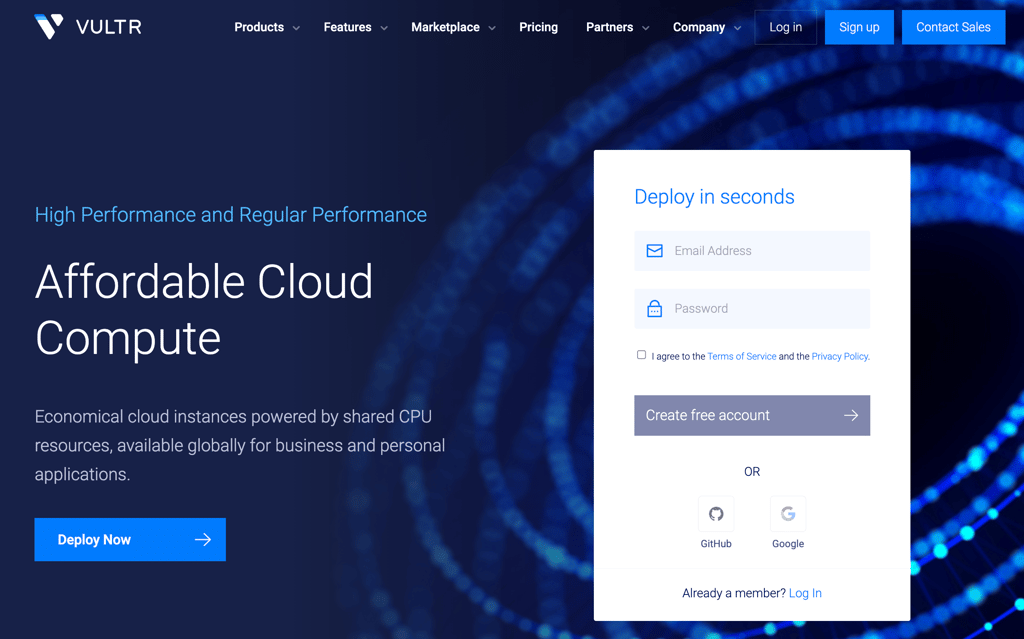Click the "OR" separator text

point(752,472)
